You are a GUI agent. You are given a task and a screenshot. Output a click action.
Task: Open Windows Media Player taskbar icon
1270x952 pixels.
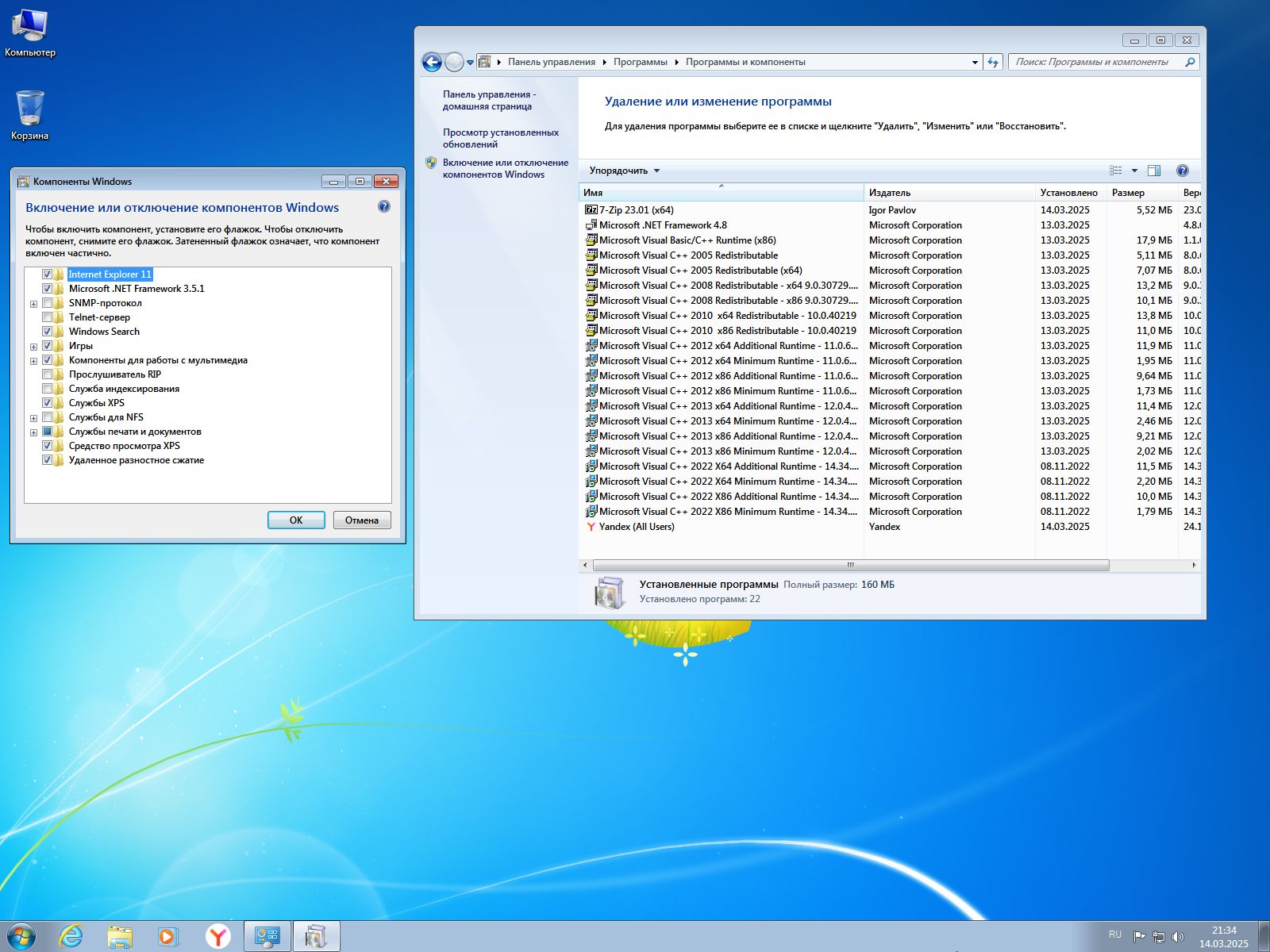pyautogui.click(x=168, y=936)
